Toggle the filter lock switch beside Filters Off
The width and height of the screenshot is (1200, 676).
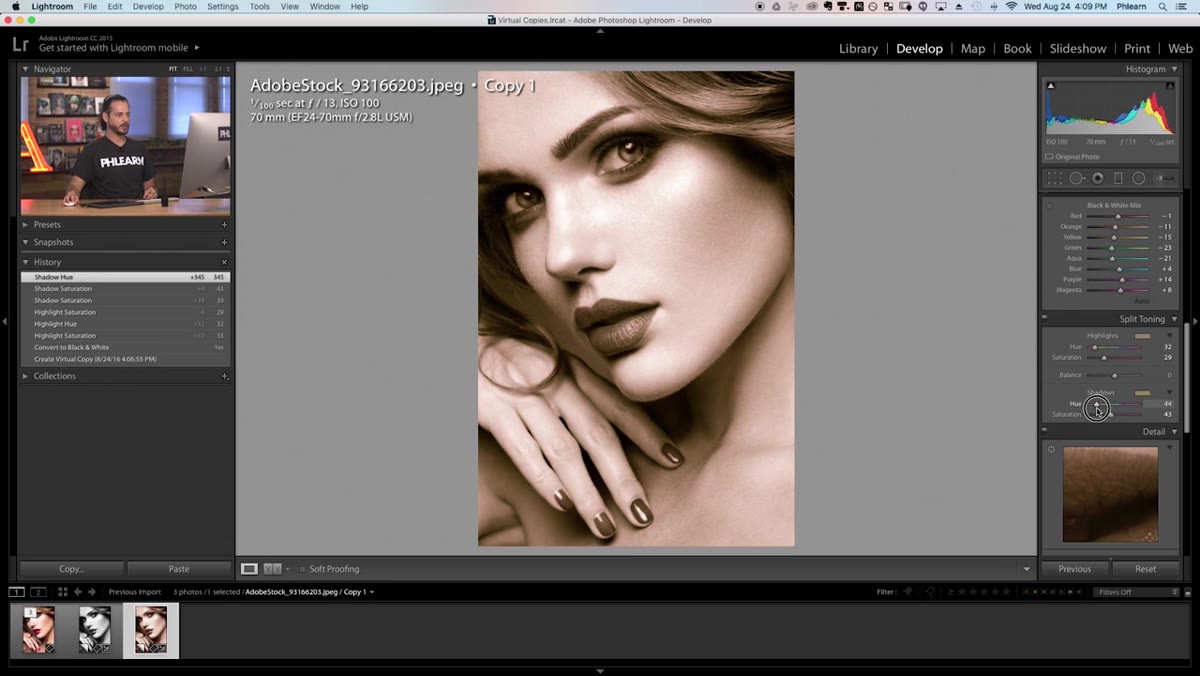tap(1186, 592)
